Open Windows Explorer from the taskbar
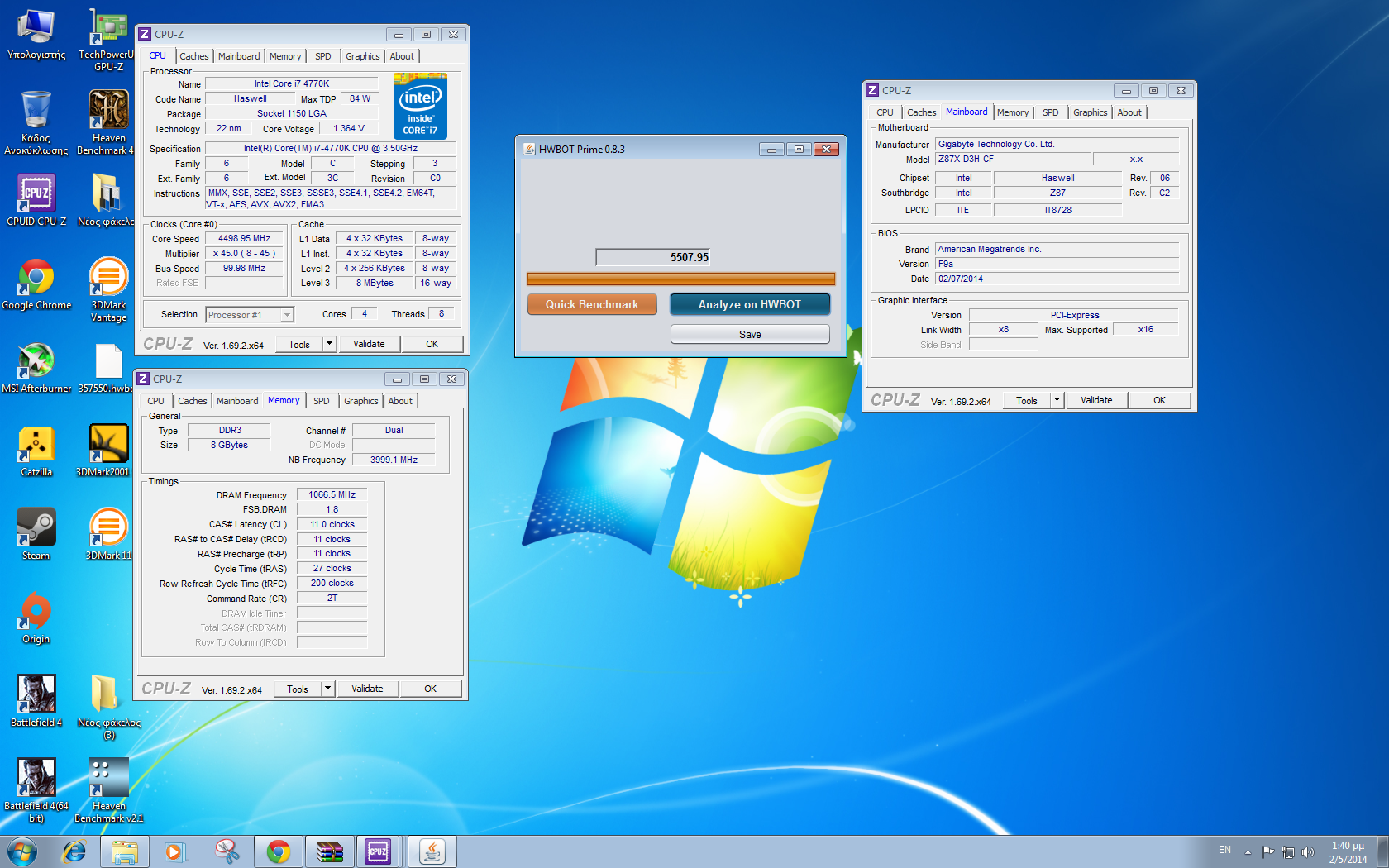This screenshot has height=868, width=1389. coord(124,851)
